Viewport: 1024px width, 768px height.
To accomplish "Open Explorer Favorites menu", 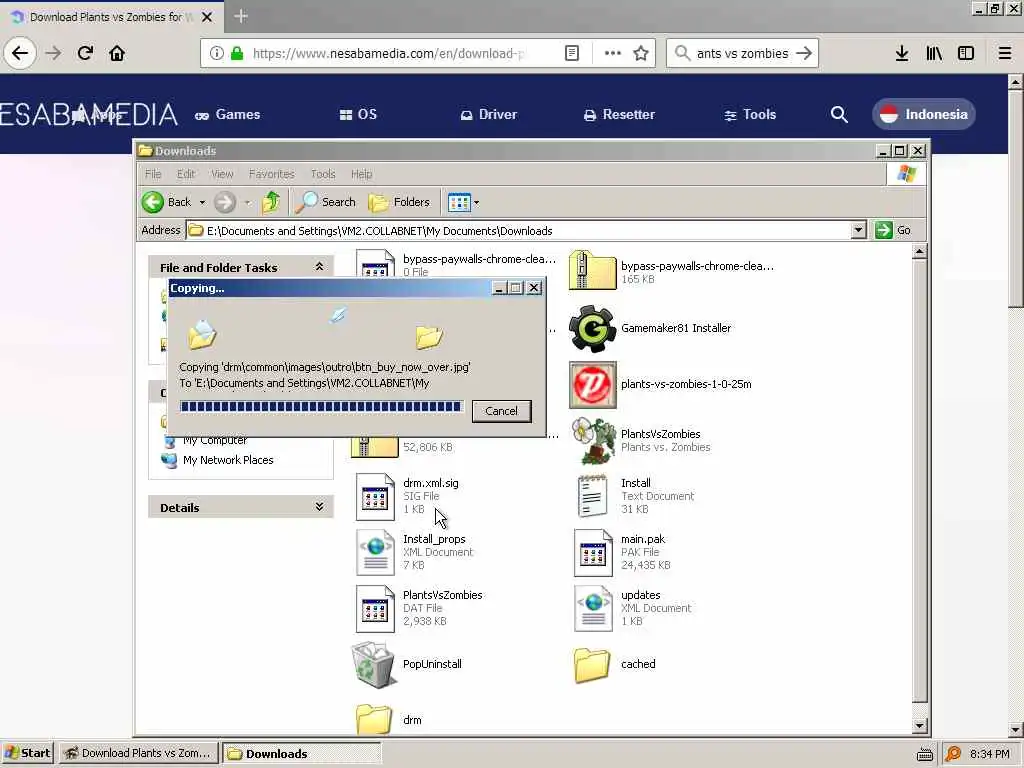I will (x=272, y=174).
